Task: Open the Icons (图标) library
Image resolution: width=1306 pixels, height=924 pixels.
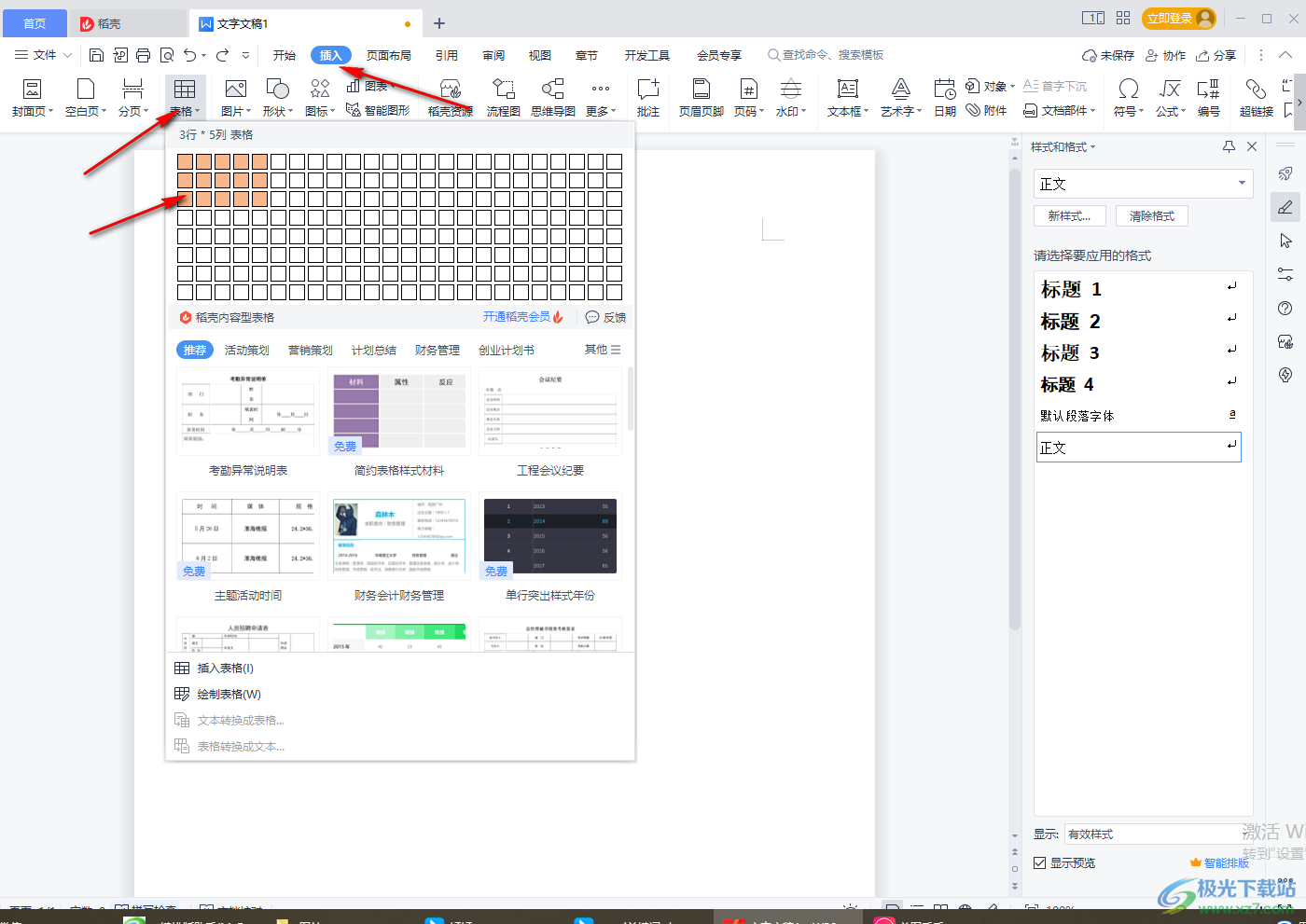Action: coord(320,98)
